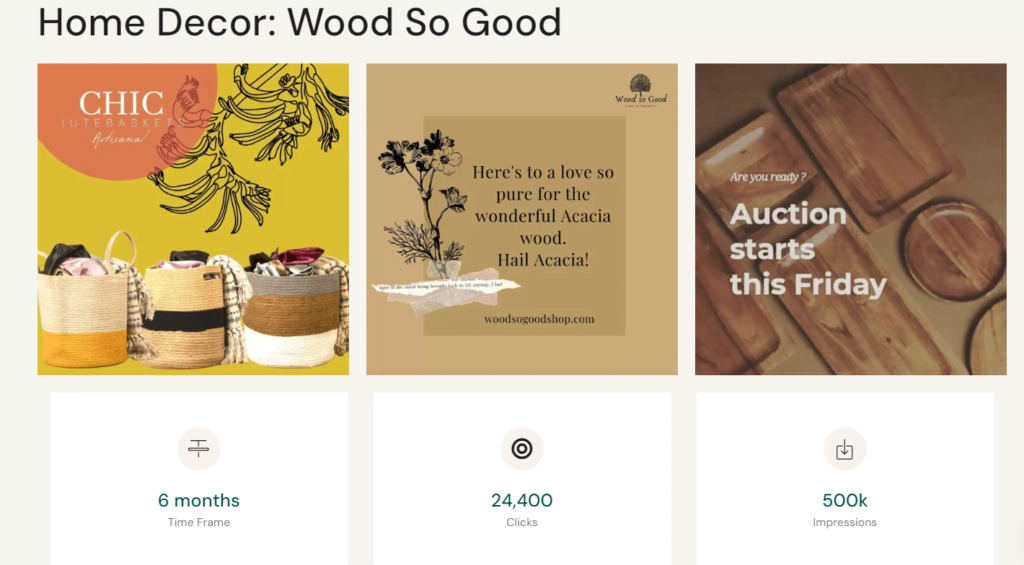
Task: Click the CHIC title text
Action: point(121,103)
